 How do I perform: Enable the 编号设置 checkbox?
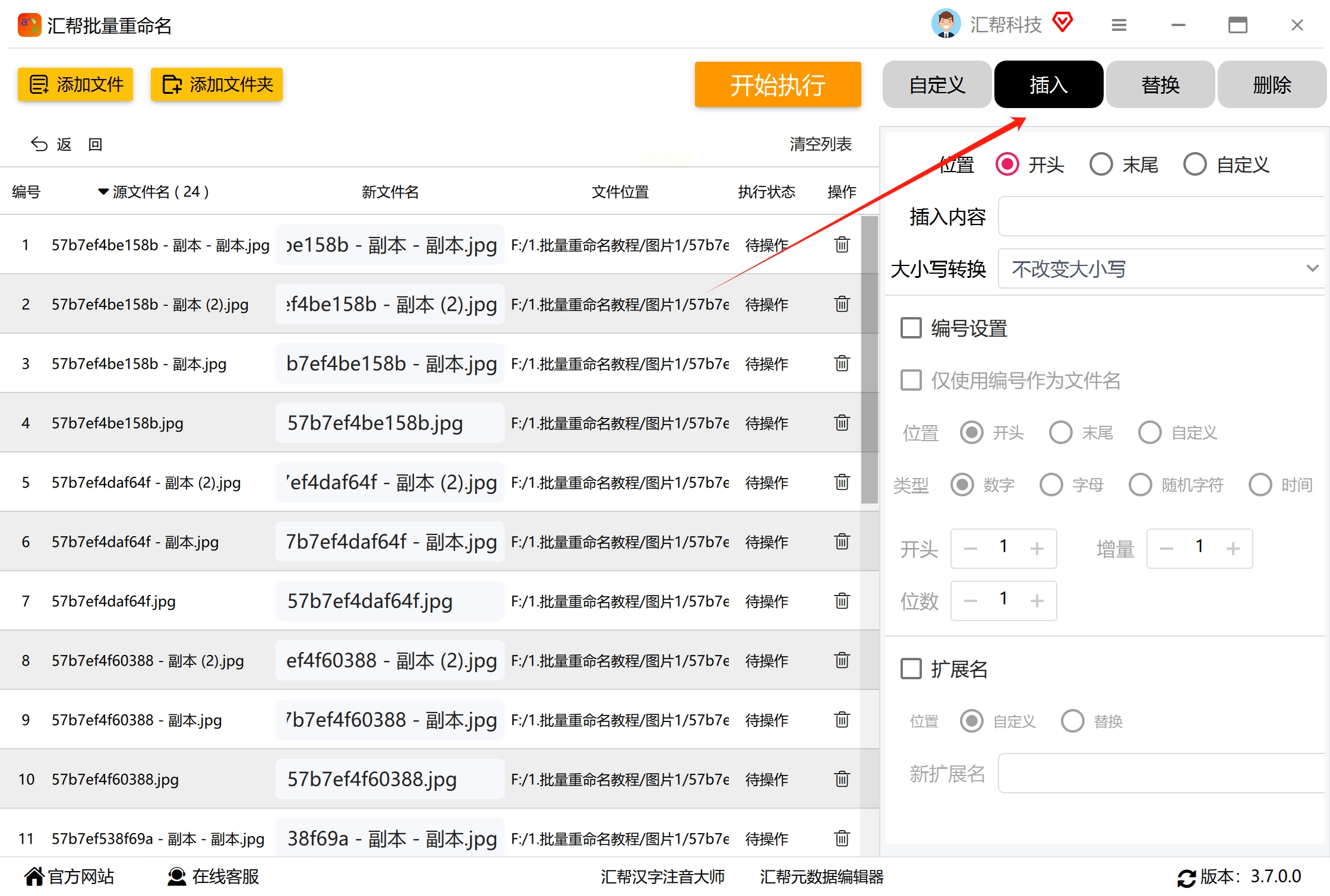point(911,328)
